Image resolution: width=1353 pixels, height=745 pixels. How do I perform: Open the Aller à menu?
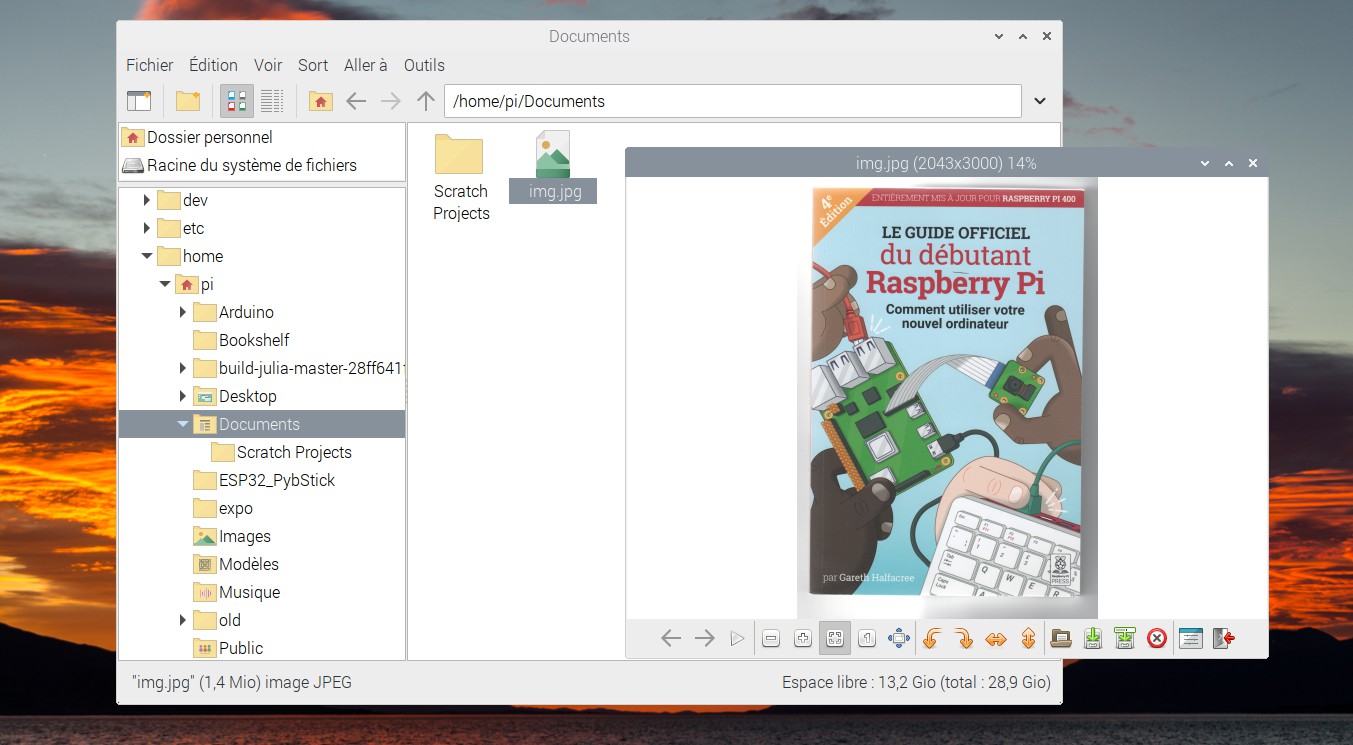click(366, 65)
